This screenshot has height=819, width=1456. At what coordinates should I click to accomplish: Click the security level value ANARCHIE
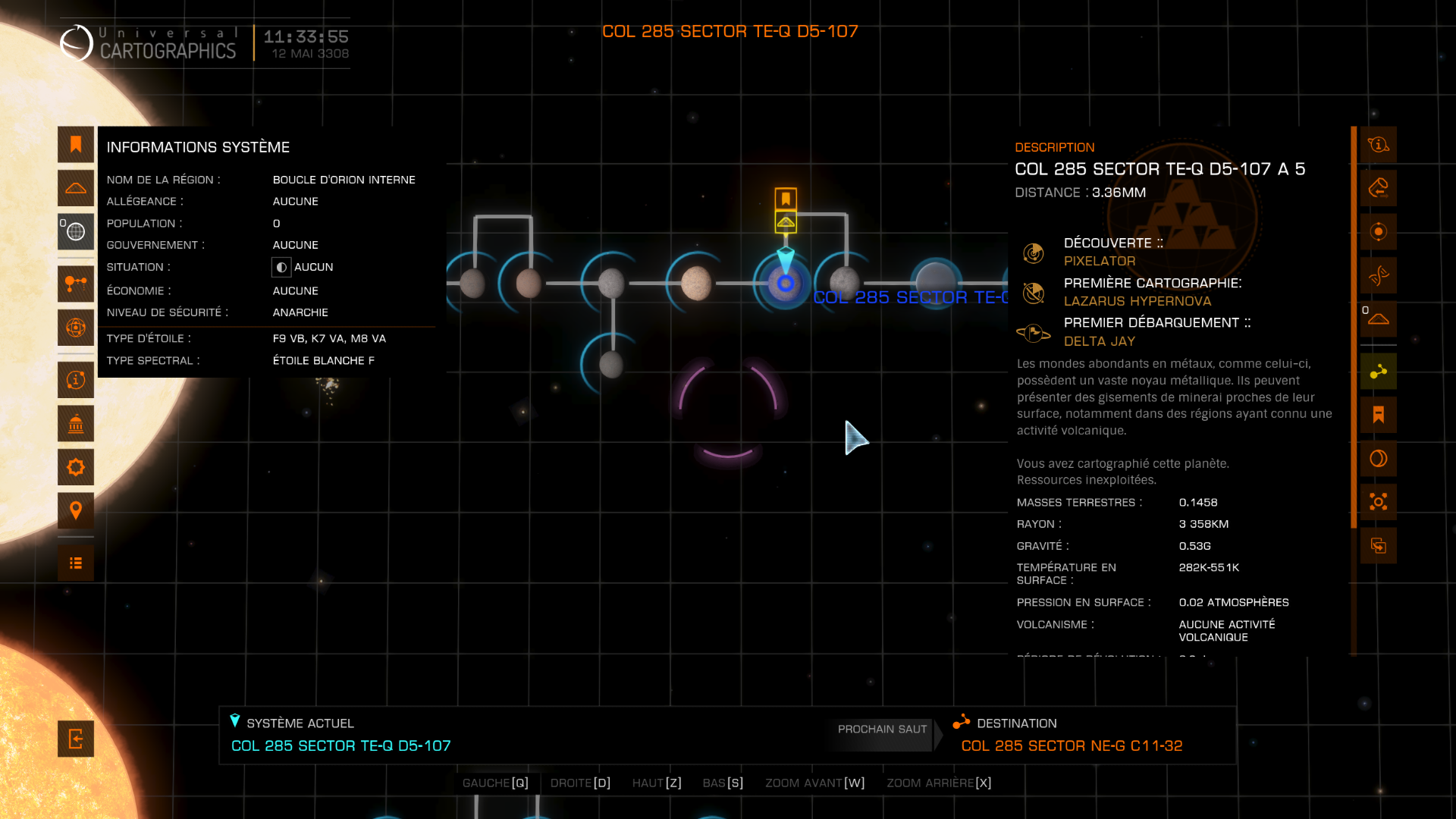click(x=300, y=312)
